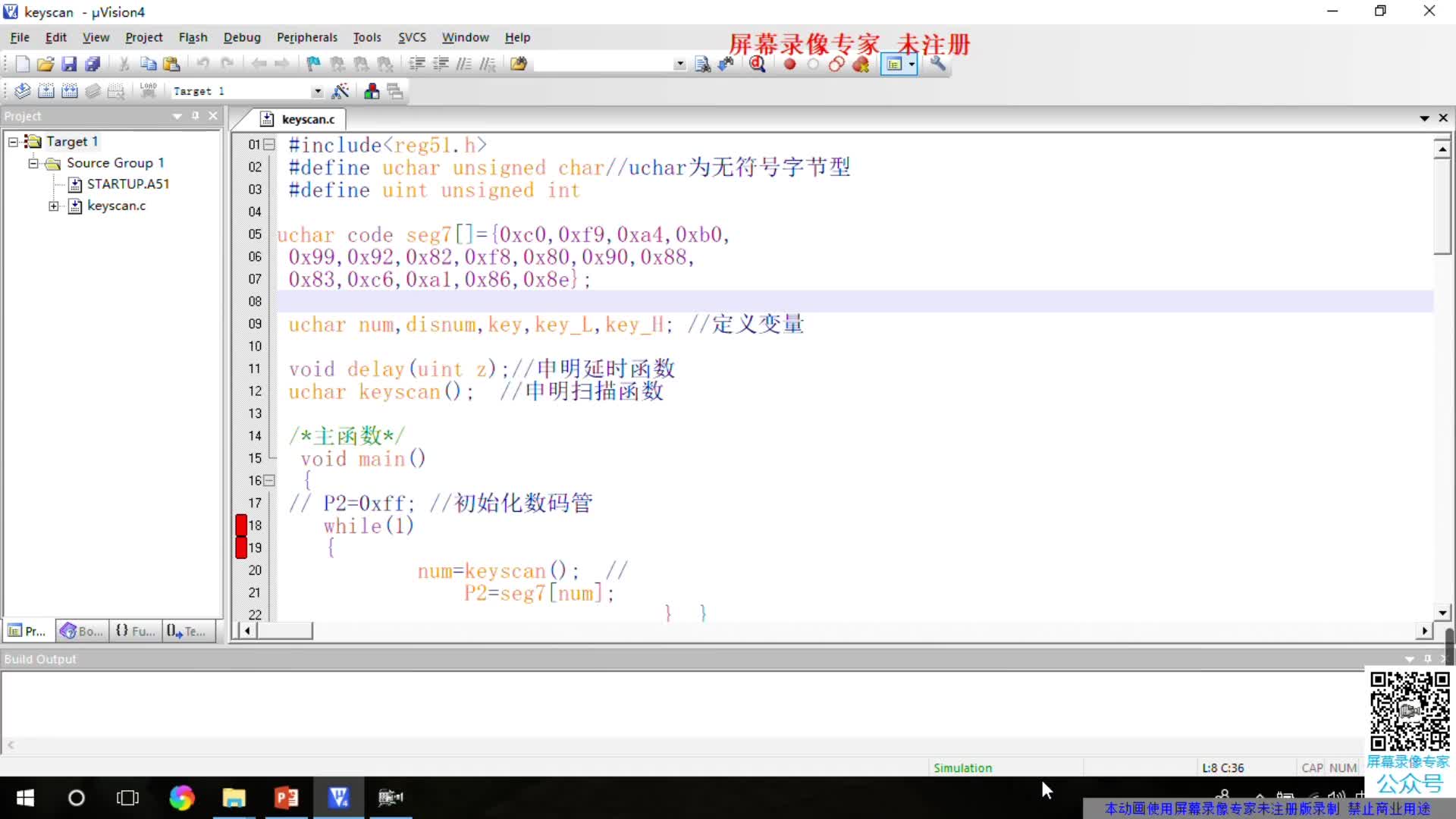This screenshot has height=819, width=1456.
Task: Kill all breakpoints with the red X icon
Action: [x=861, y=64]
